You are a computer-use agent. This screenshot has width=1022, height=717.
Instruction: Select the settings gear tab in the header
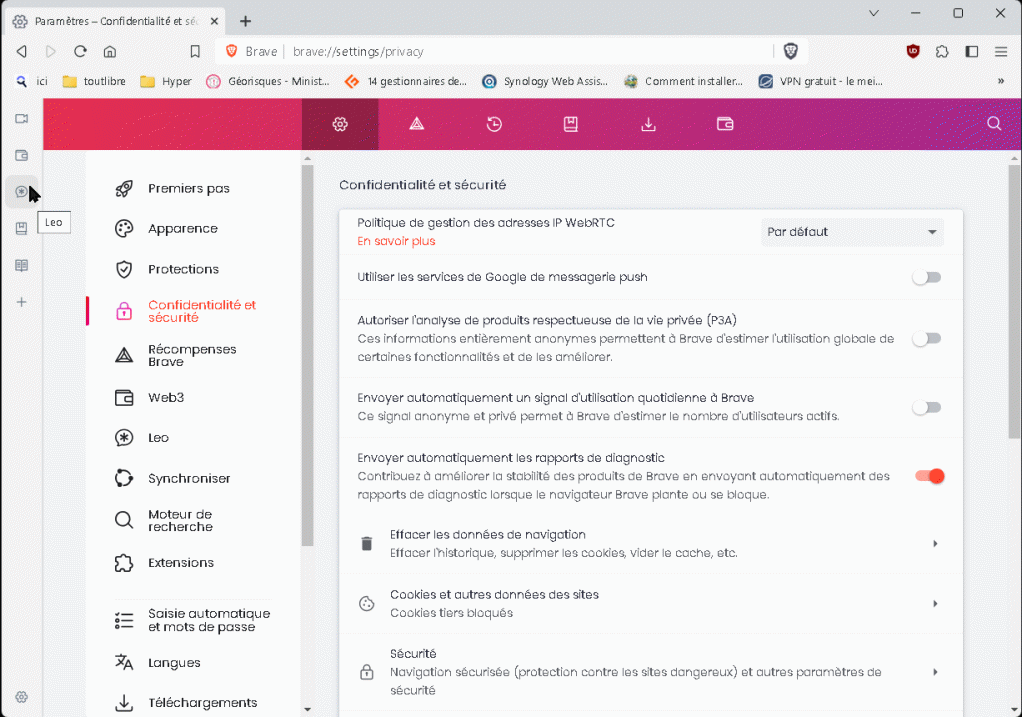click(340, 124)
